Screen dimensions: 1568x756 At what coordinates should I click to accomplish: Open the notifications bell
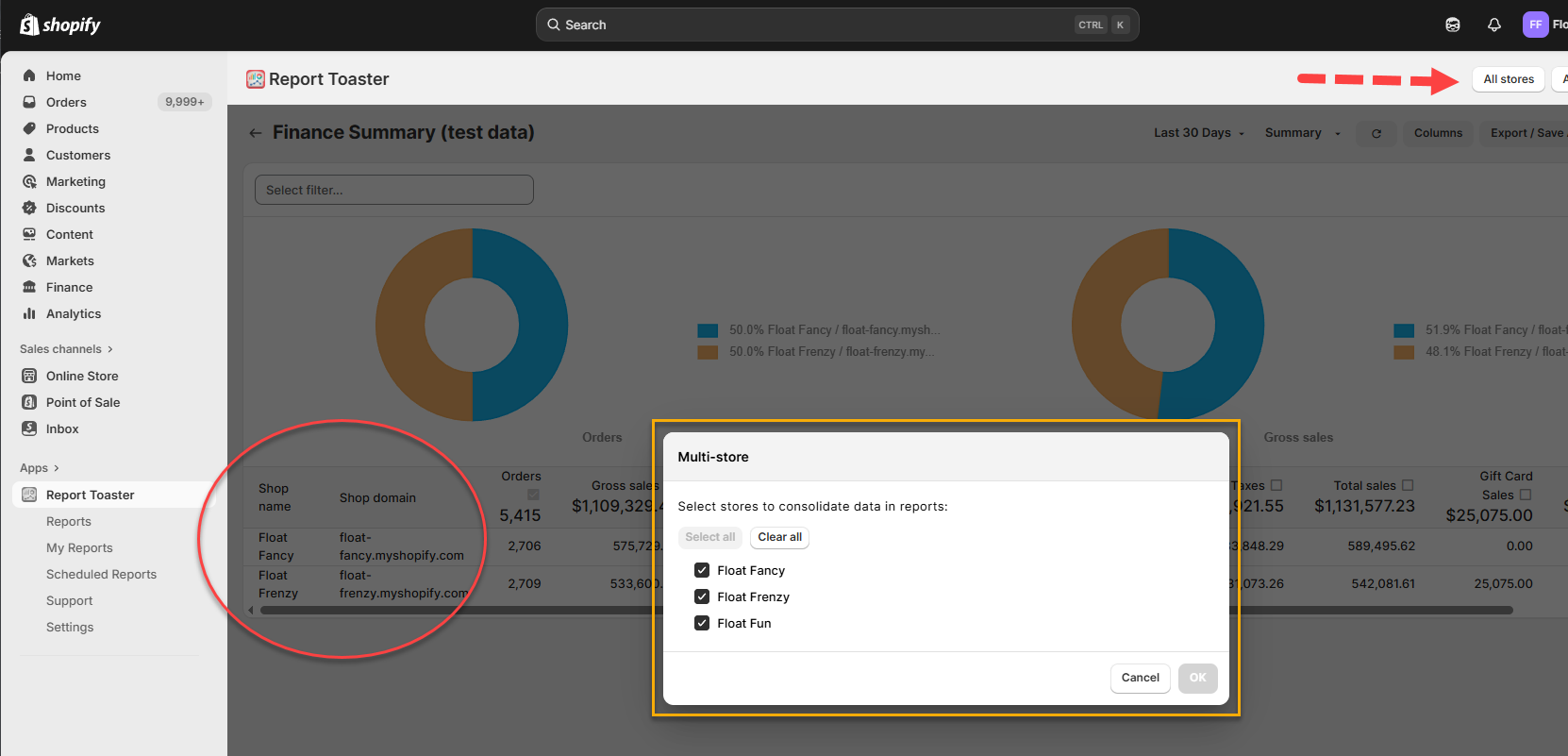[1494, 25]
